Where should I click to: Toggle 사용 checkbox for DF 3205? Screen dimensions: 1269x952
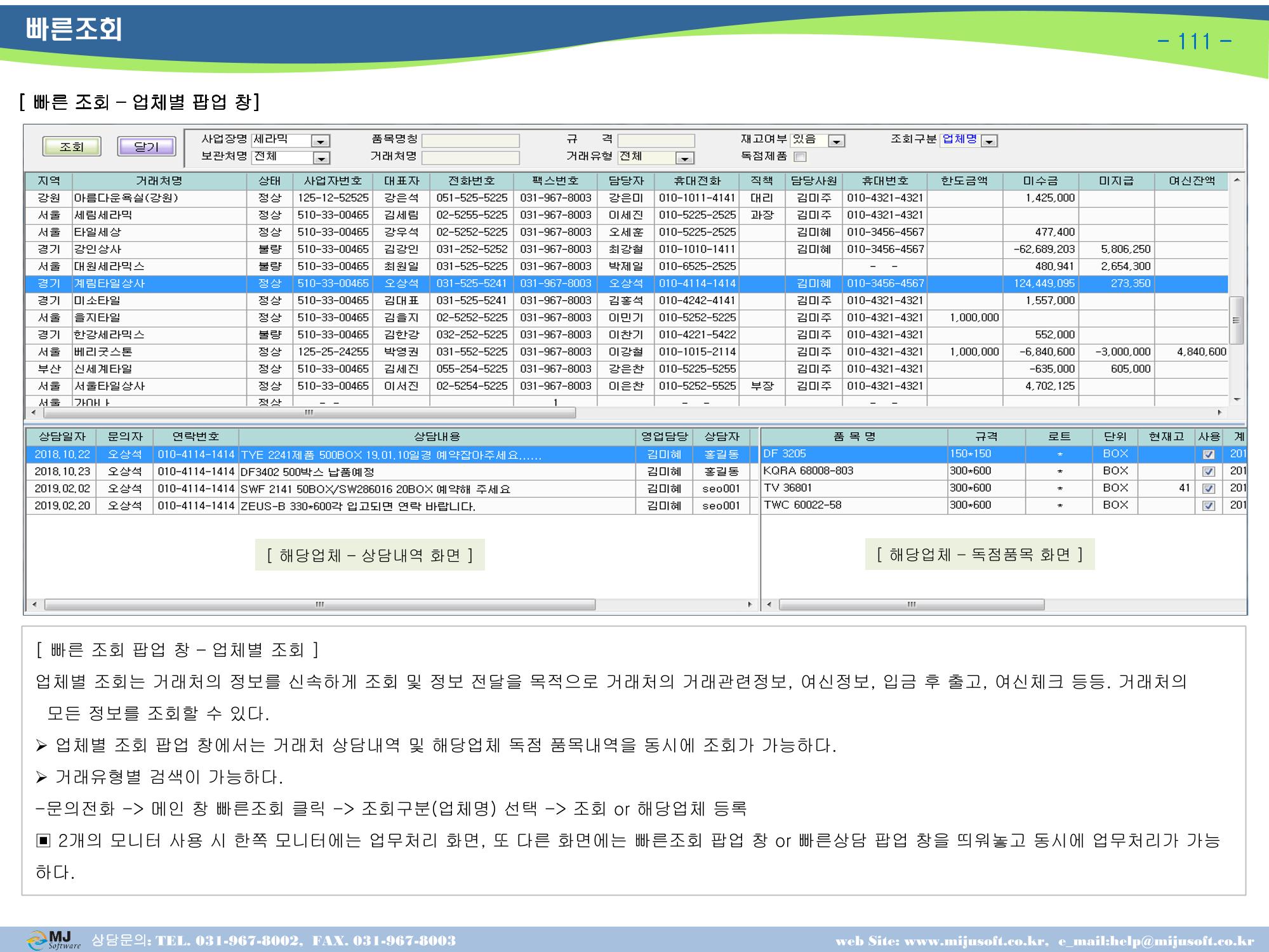[x=1209, y=454]
